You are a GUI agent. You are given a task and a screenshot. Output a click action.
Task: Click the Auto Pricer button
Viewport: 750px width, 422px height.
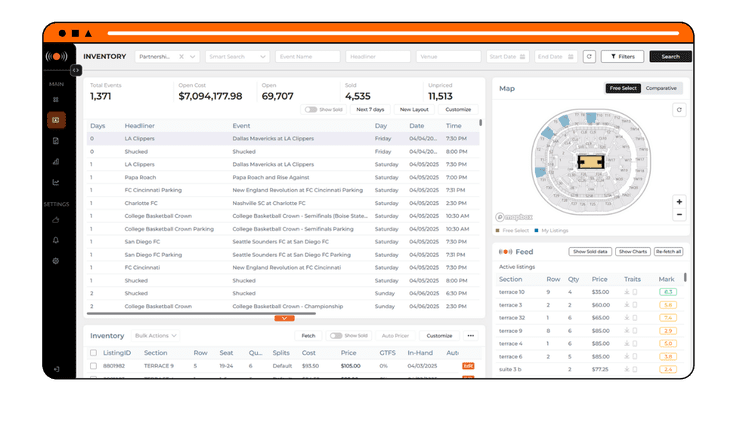(395, 335)
